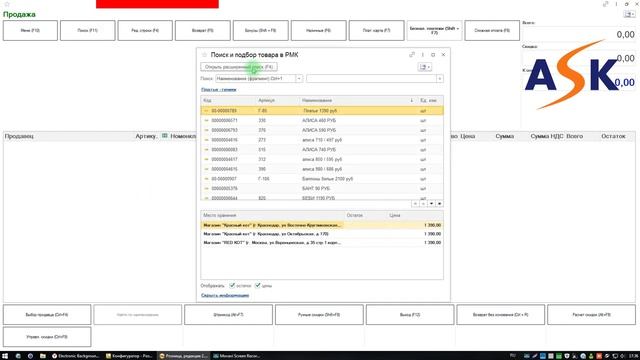Click the Управл. скидки (Ctrl+F9) button
The image size is (640, 360).
47,337
